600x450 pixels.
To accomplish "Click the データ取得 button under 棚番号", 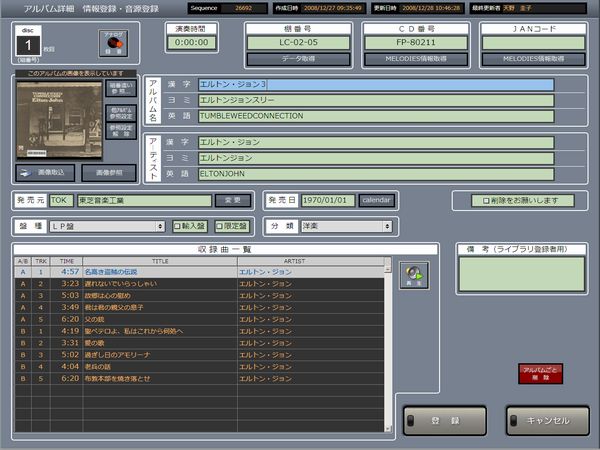I will (x=300, y=60).
